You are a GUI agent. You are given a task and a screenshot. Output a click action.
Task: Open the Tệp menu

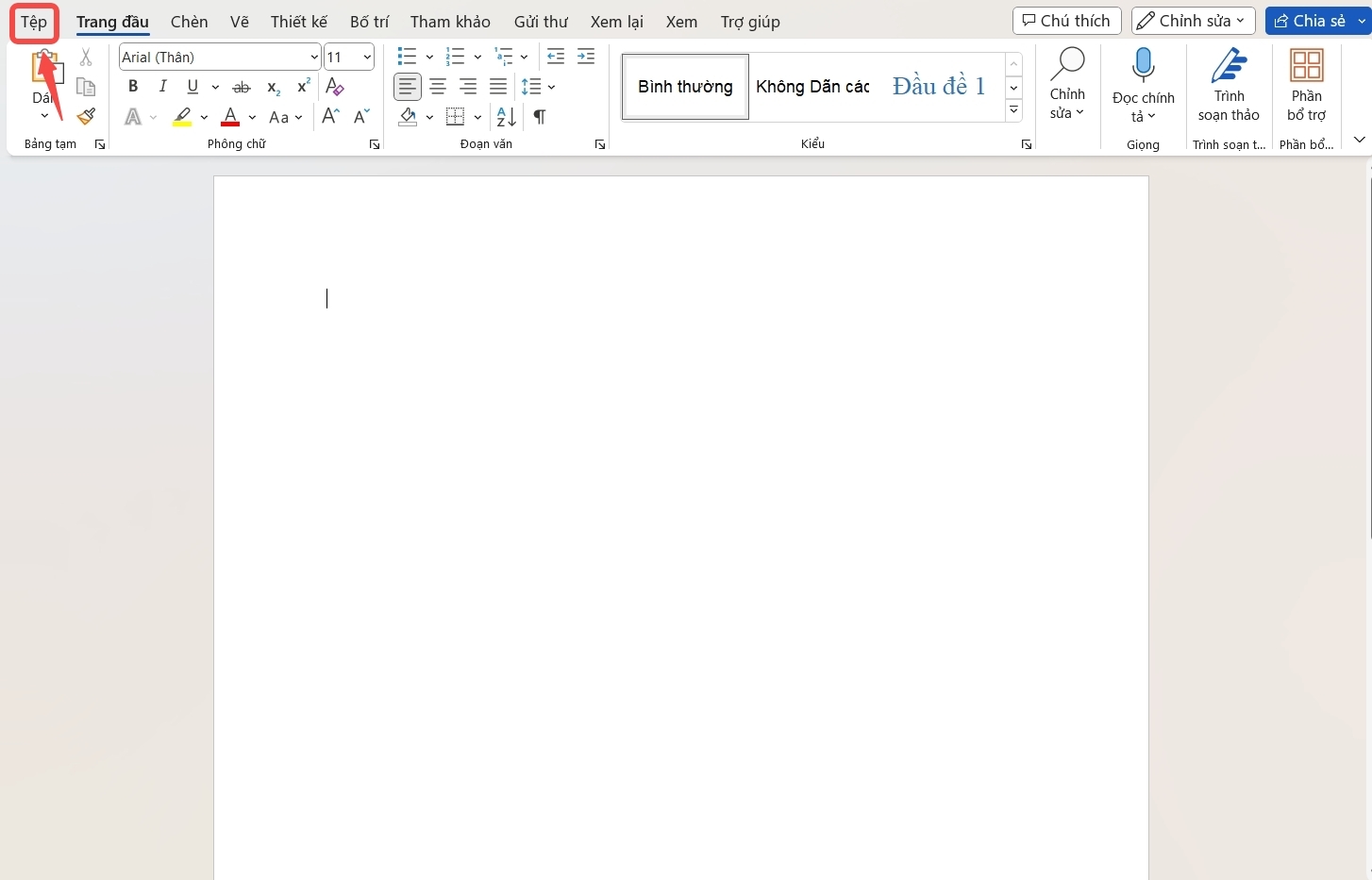coord(34,22)
